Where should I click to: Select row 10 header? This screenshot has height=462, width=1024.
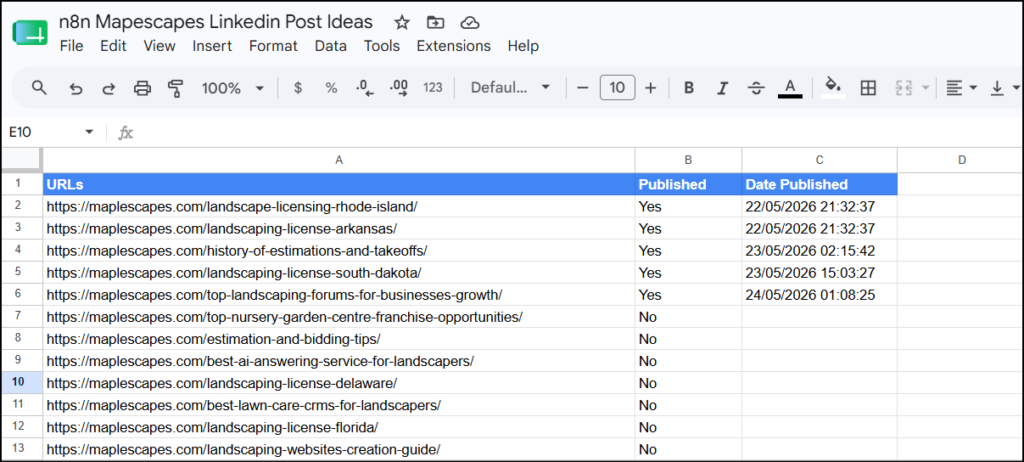coord(22,382)
